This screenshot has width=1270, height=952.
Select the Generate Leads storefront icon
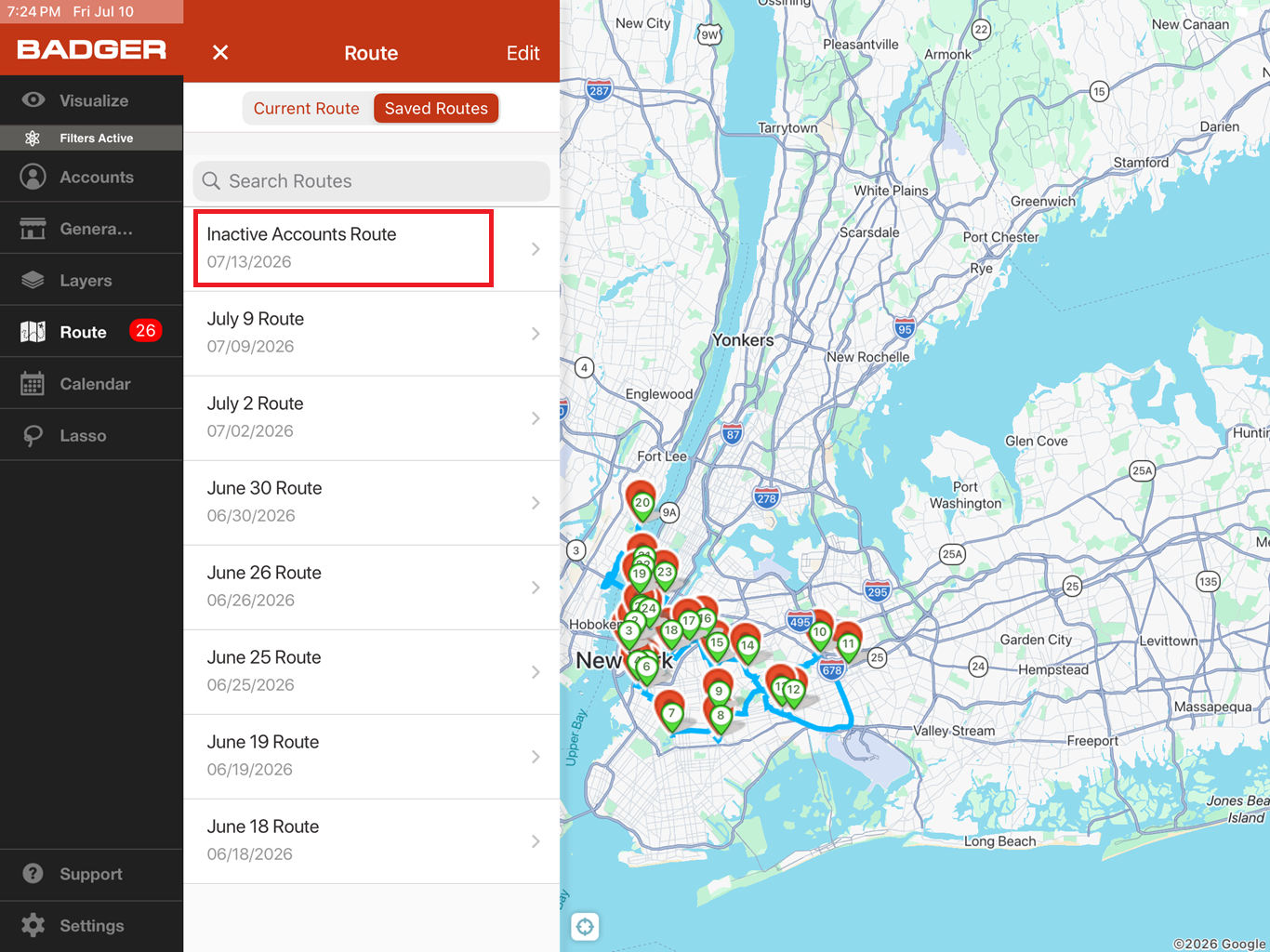click(33, 229)
